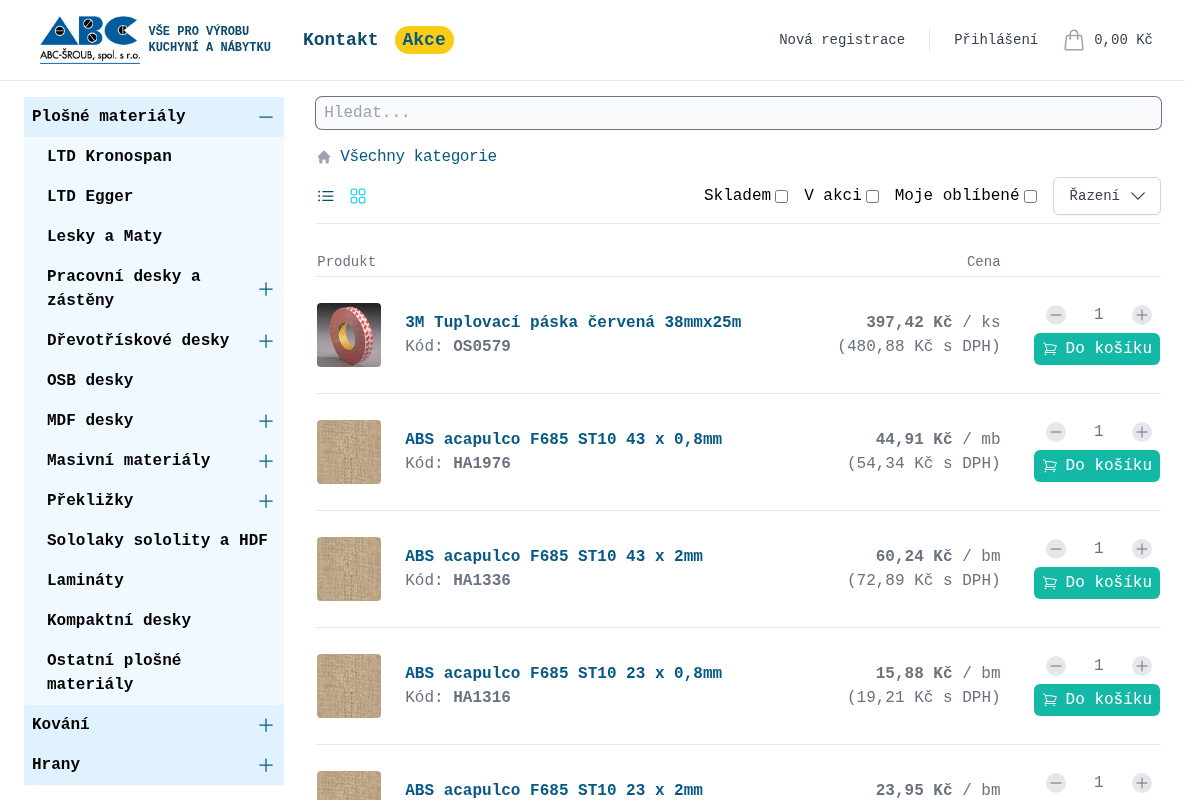Increase quantity for ABS acapulco 43 x 0,8mm
The image size is (1200, 800).
(x=1142, y=432)
